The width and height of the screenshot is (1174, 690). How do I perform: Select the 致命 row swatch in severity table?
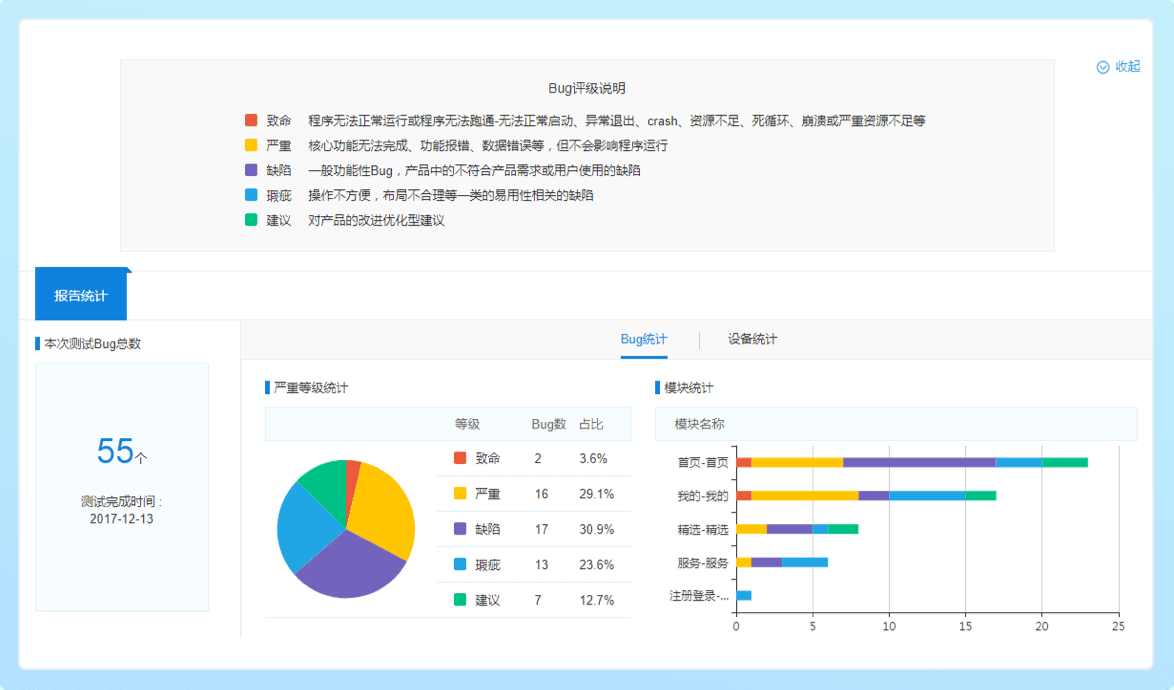click(x=460, y=458)
